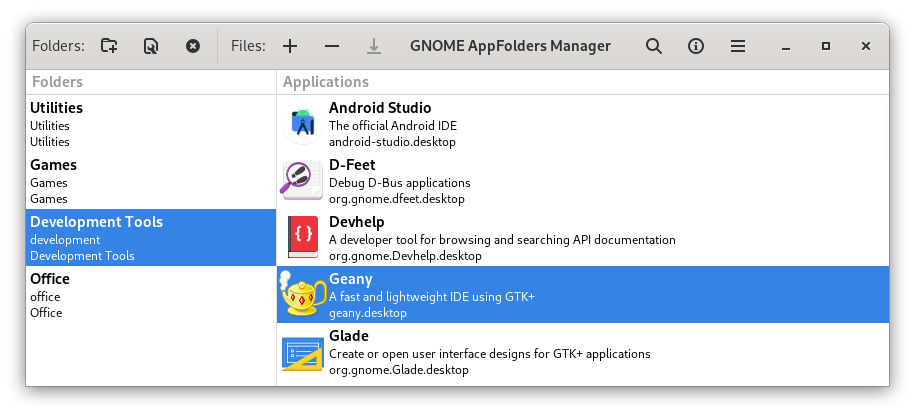Select the Geany title text
This screenshot has height=415, width=915.
click(350, 280)
